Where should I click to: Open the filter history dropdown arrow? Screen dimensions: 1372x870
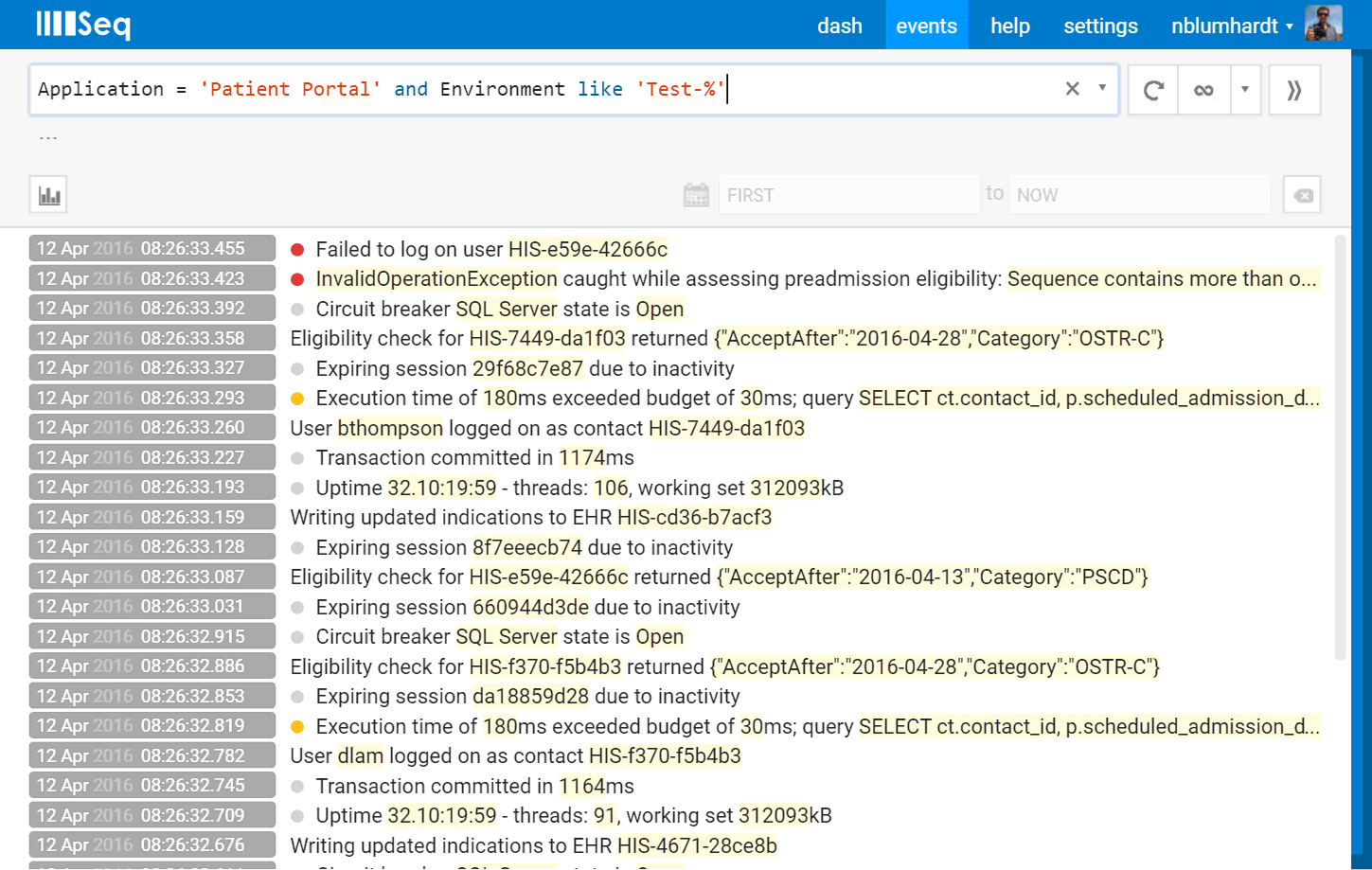[x=1102, y=88]
